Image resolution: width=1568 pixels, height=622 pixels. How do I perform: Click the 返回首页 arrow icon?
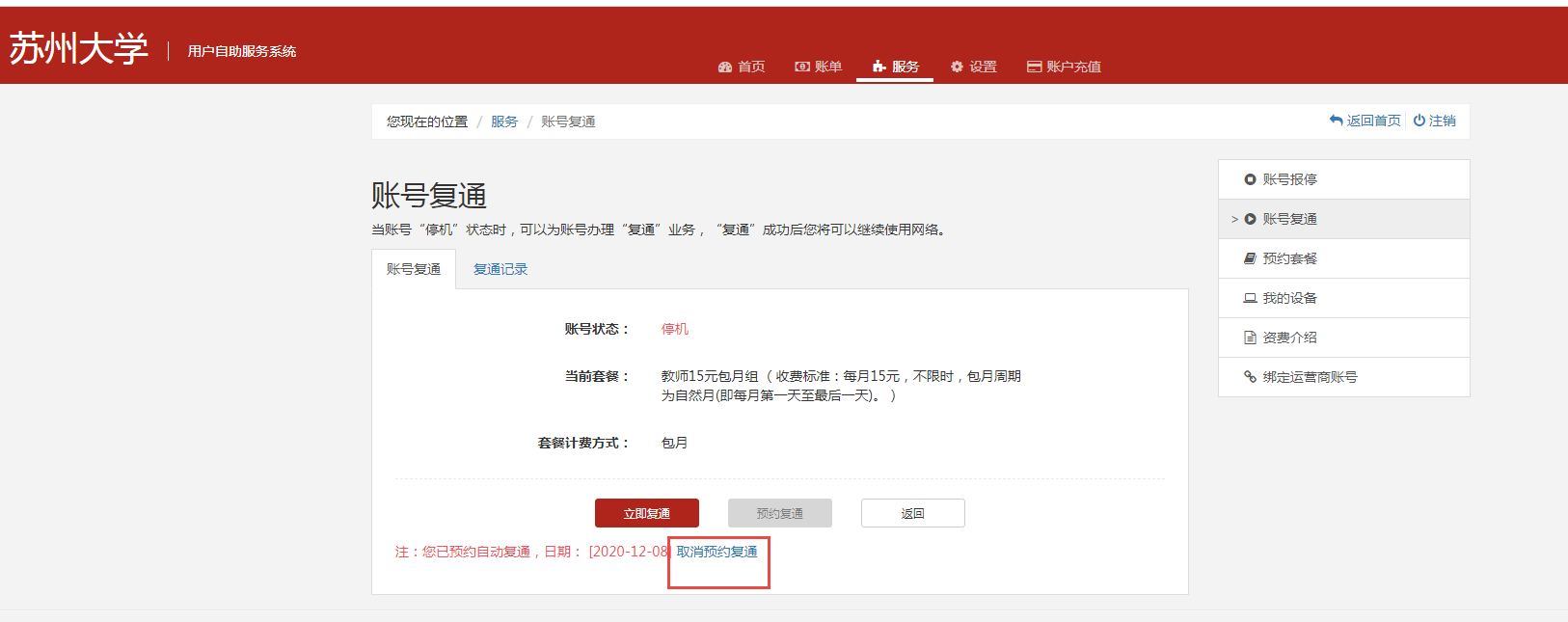pyautogui.click(x=1336, y=121)
